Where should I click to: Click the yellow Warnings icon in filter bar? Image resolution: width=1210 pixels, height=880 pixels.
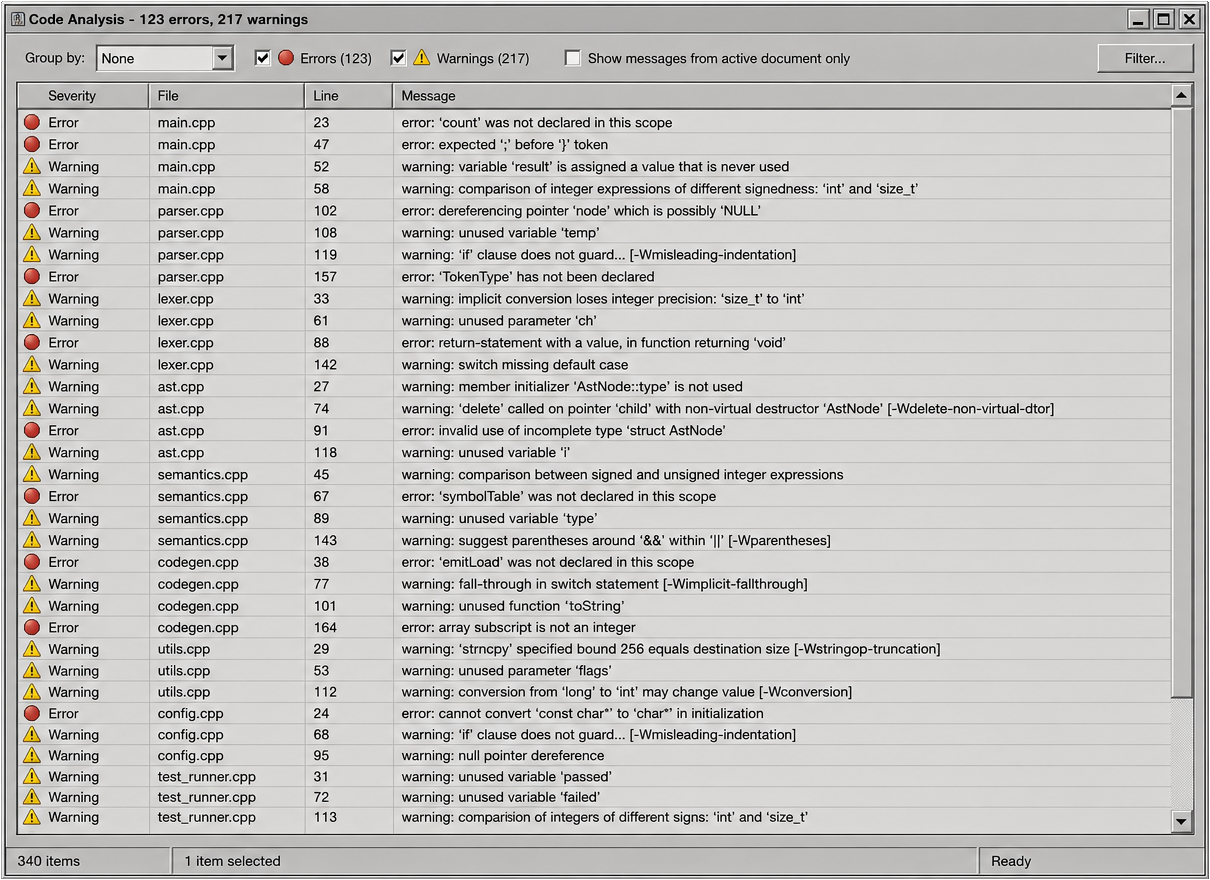(x=422, y=58)
